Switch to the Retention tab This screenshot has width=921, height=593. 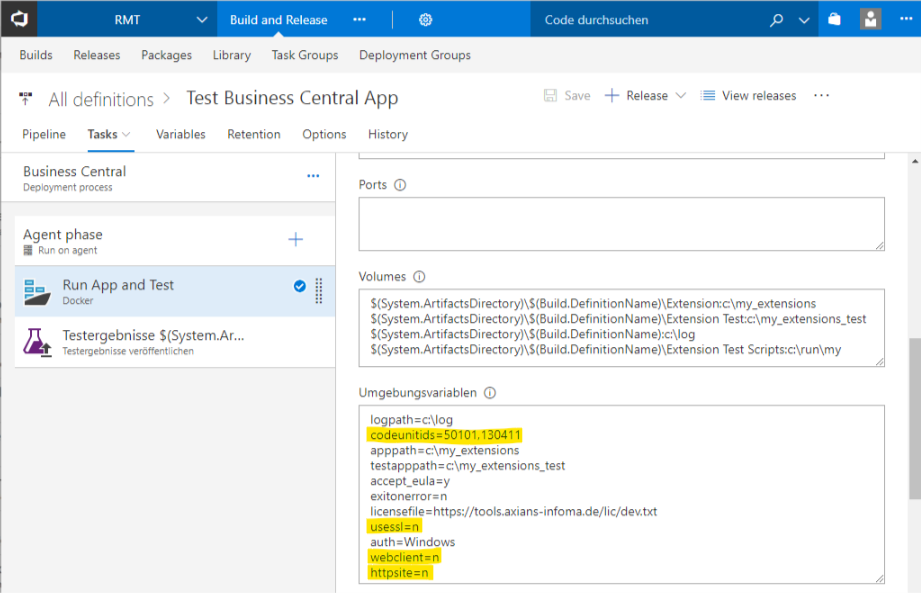click(x=254, y=134)
